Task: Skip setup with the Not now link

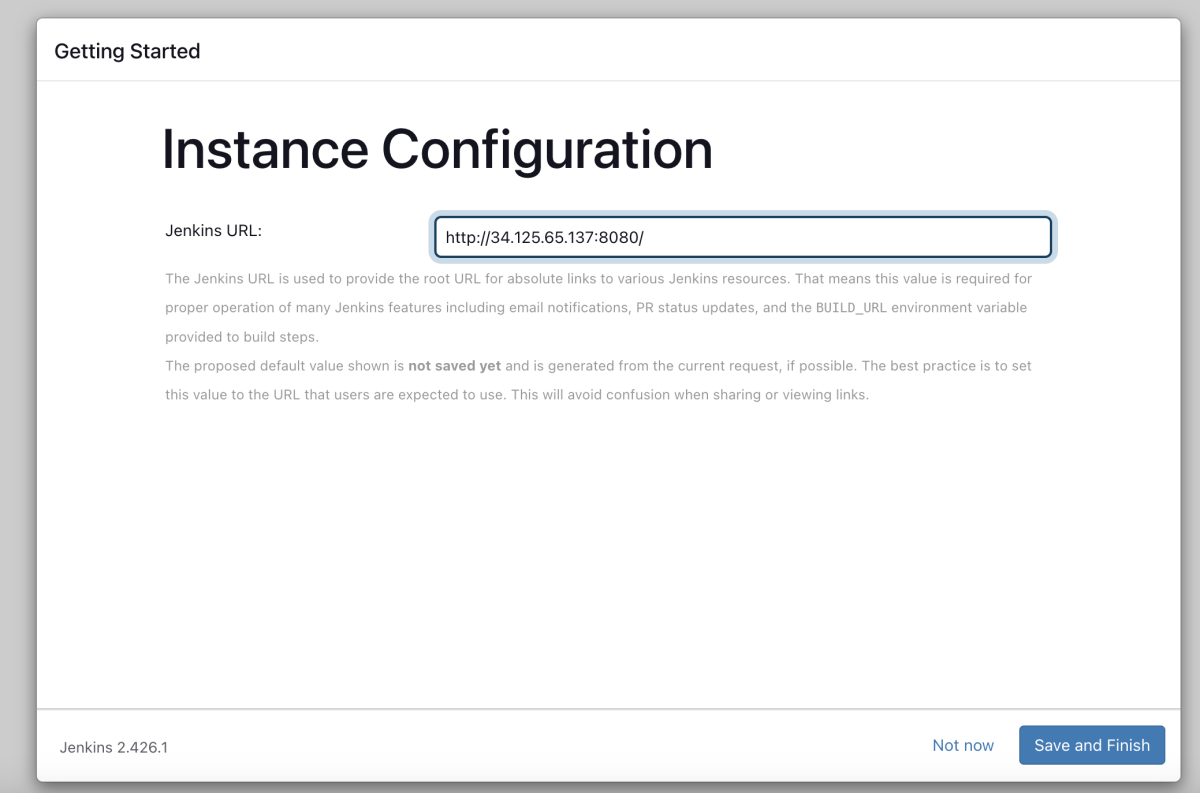Action: click(963, 745)
